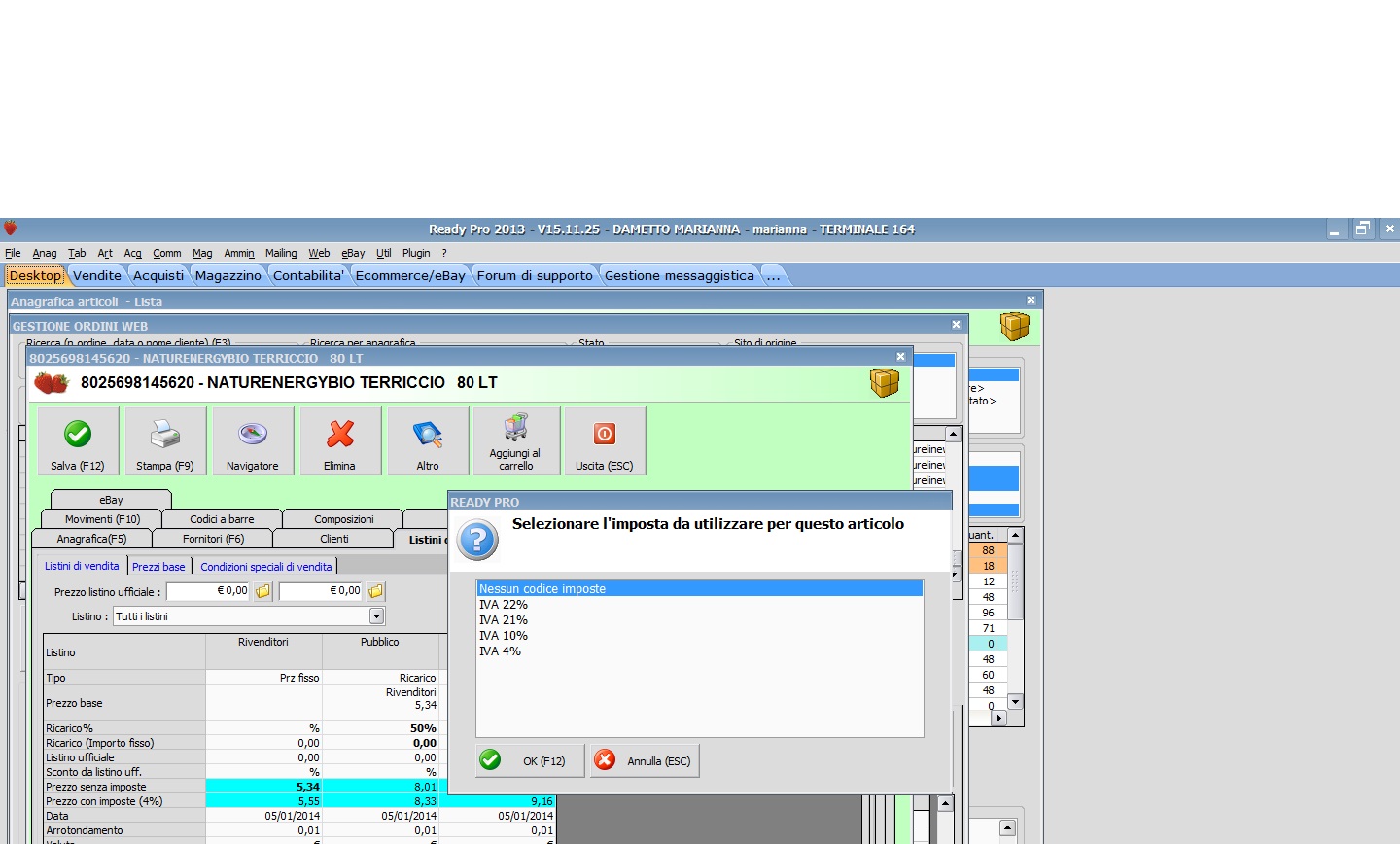Click the scroll-up arrow of the quantity list

coord(1016,535)
